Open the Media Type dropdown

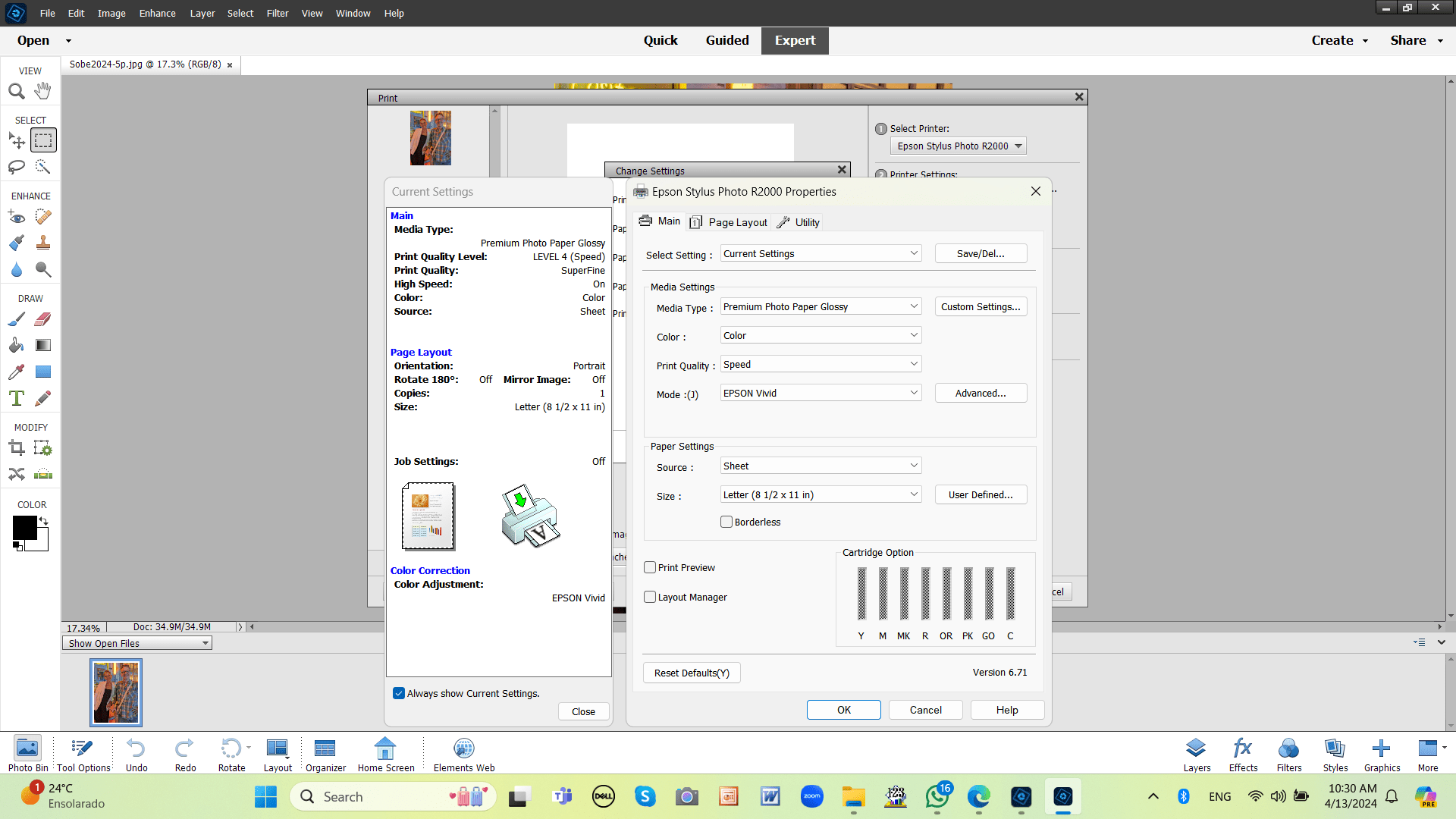914,306
